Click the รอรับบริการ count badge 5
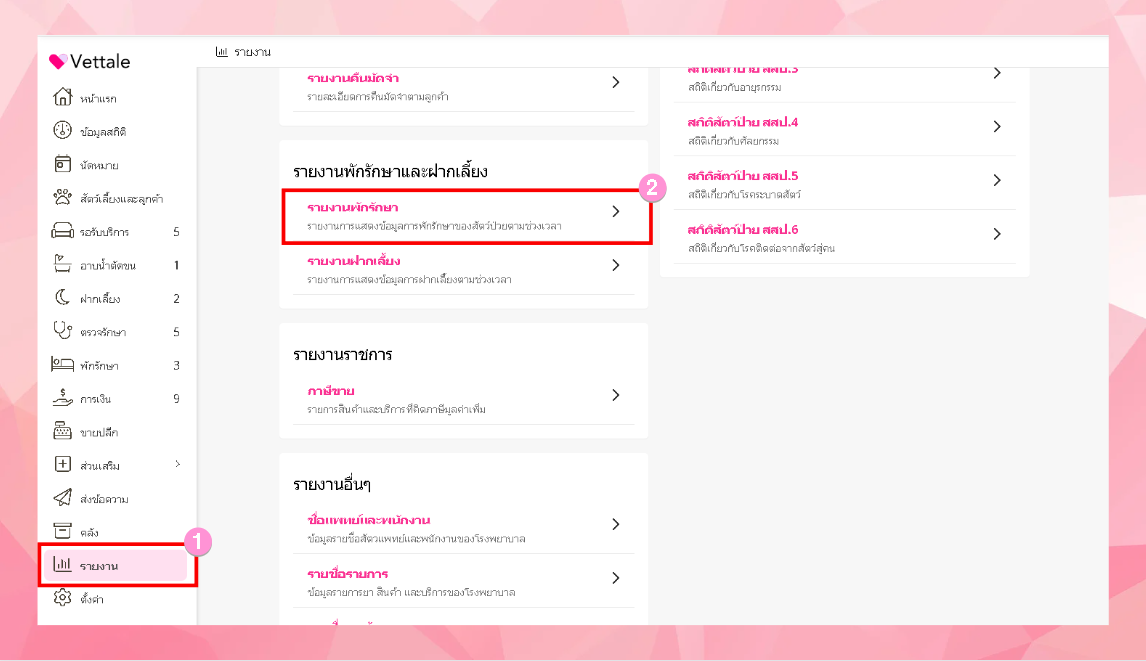 (x=176, y=232)
